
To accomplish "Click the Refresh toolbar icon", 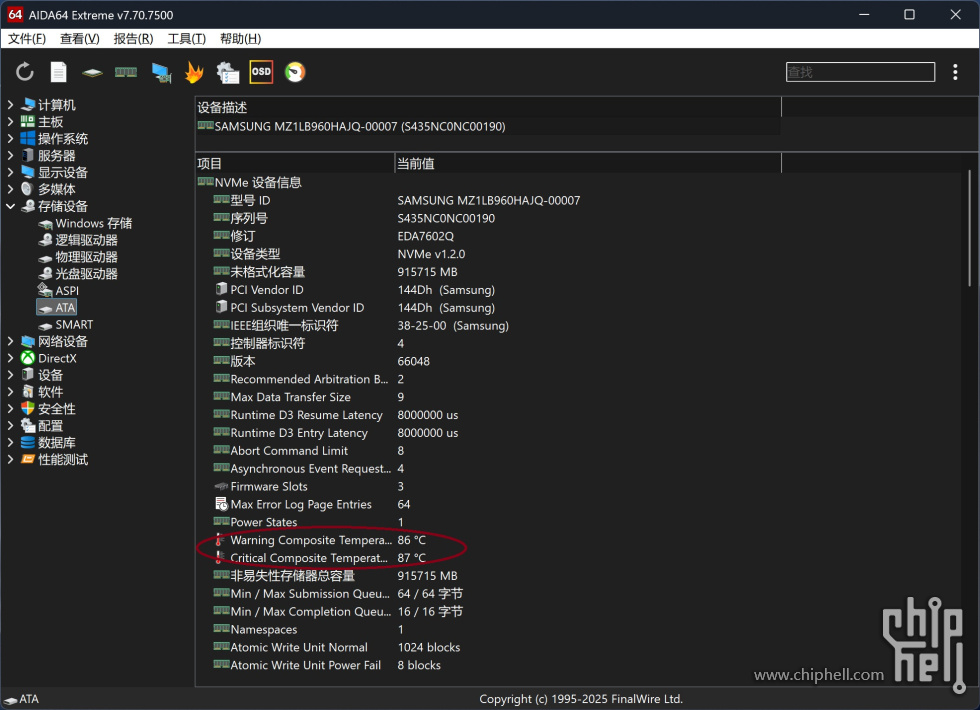I will 24,72.
